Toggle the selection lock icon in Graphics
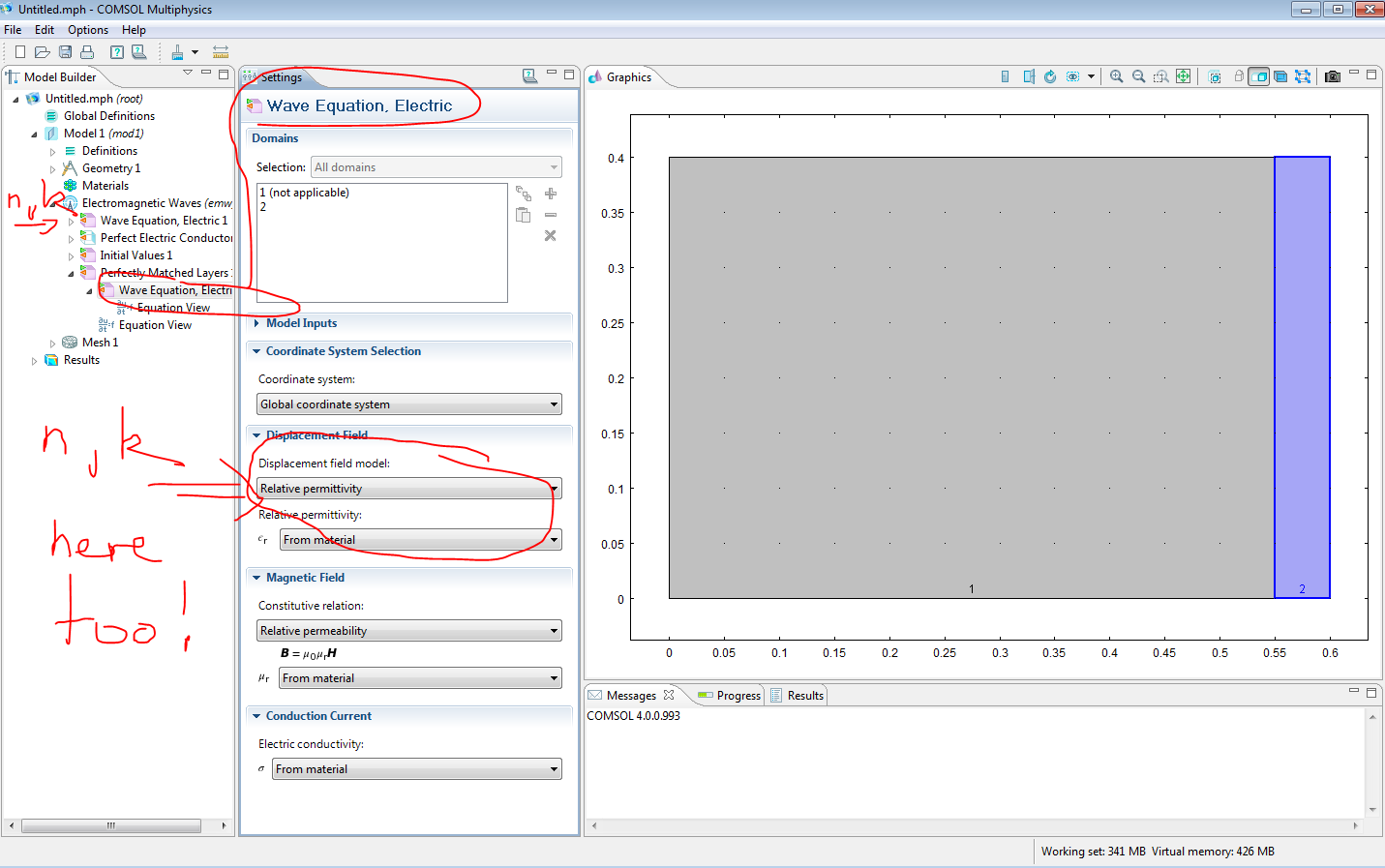 pos(1239,76)
